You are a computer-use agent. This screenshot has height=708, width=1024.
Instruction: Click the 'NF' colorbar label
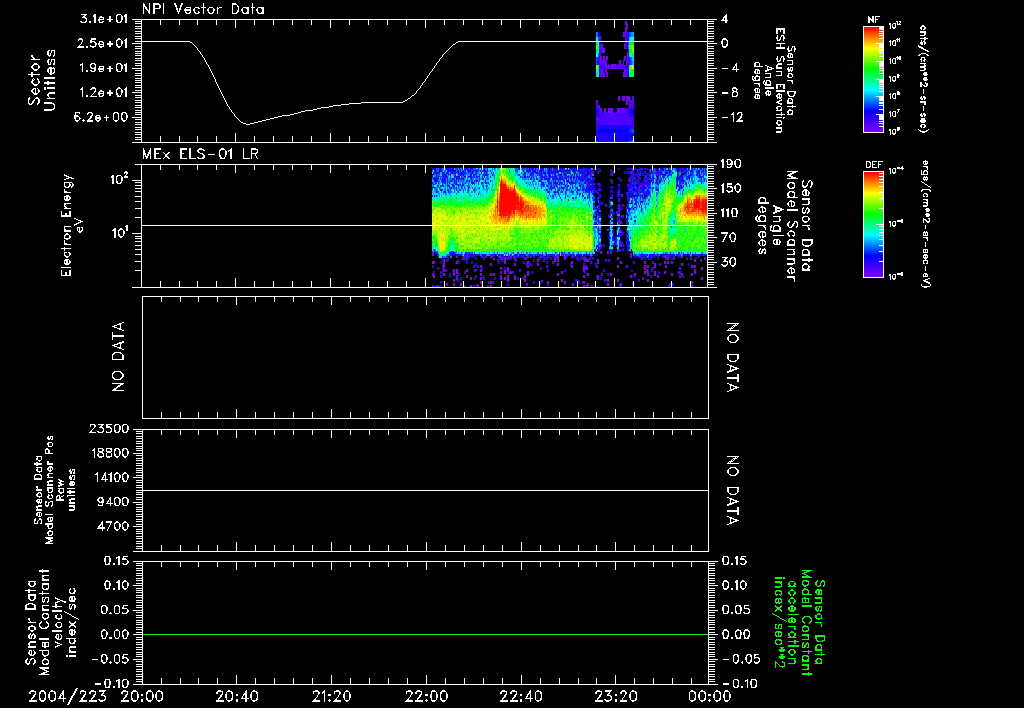[x=873, y=20]
